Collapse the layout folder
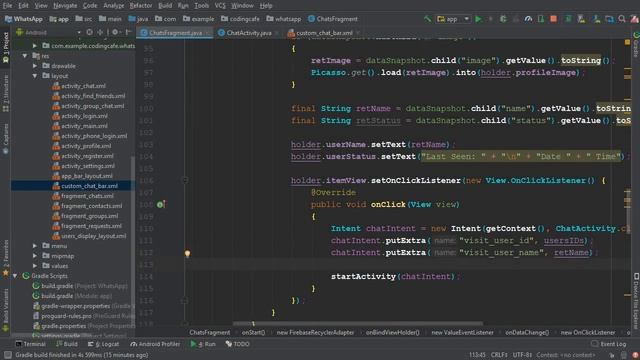This screenshot has width=640, height=360. coord(35,76)
